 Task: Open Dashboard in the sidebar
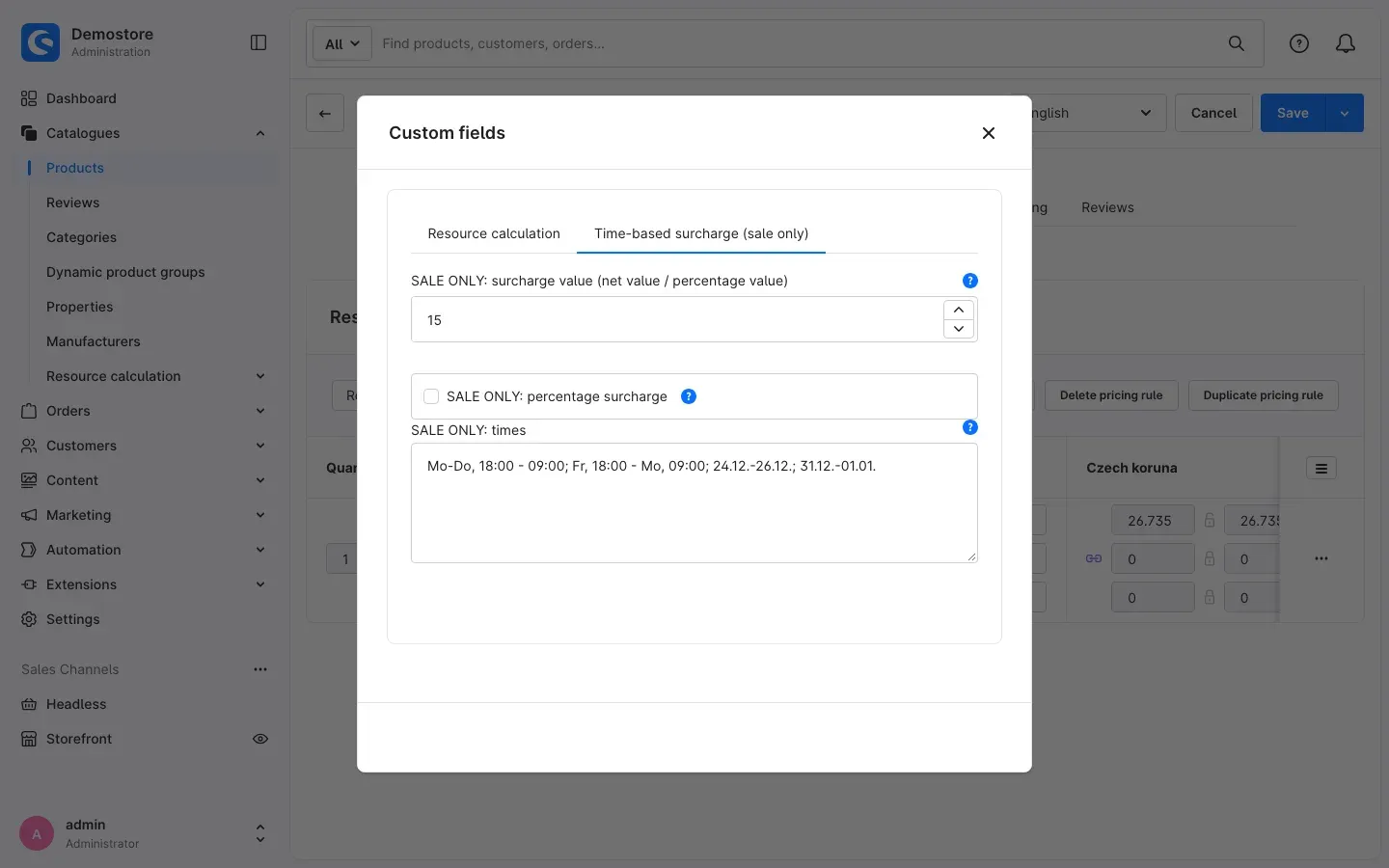(x=81, y=98)
